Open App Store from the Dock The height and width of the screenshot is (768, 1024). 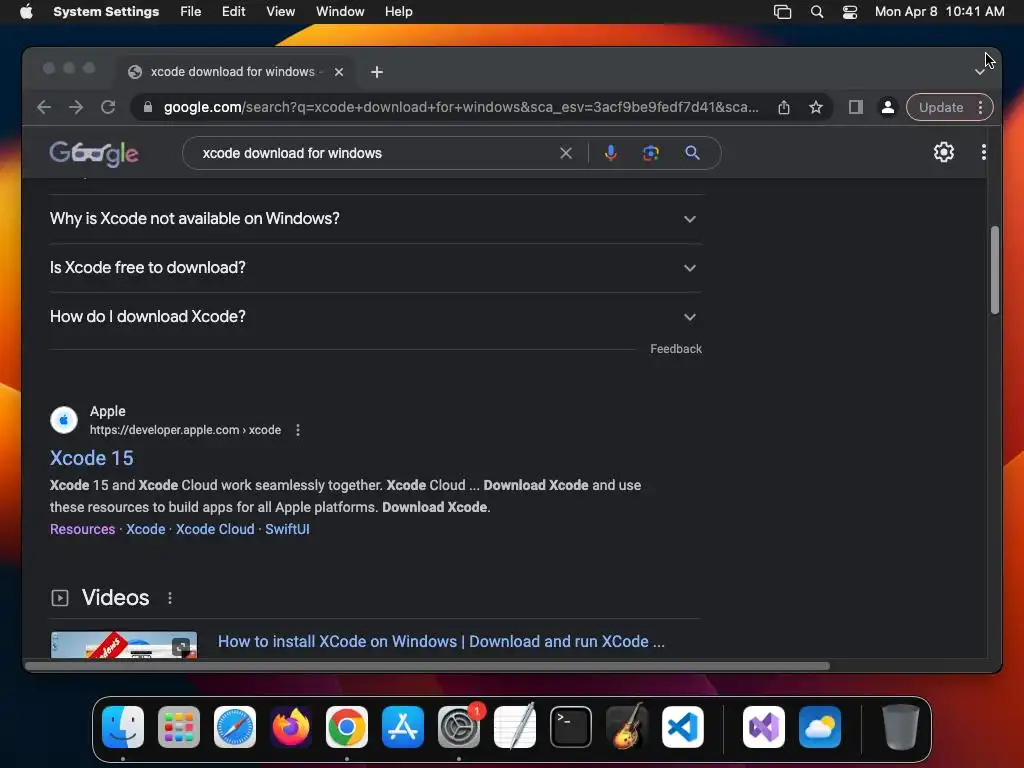(403, 727)
